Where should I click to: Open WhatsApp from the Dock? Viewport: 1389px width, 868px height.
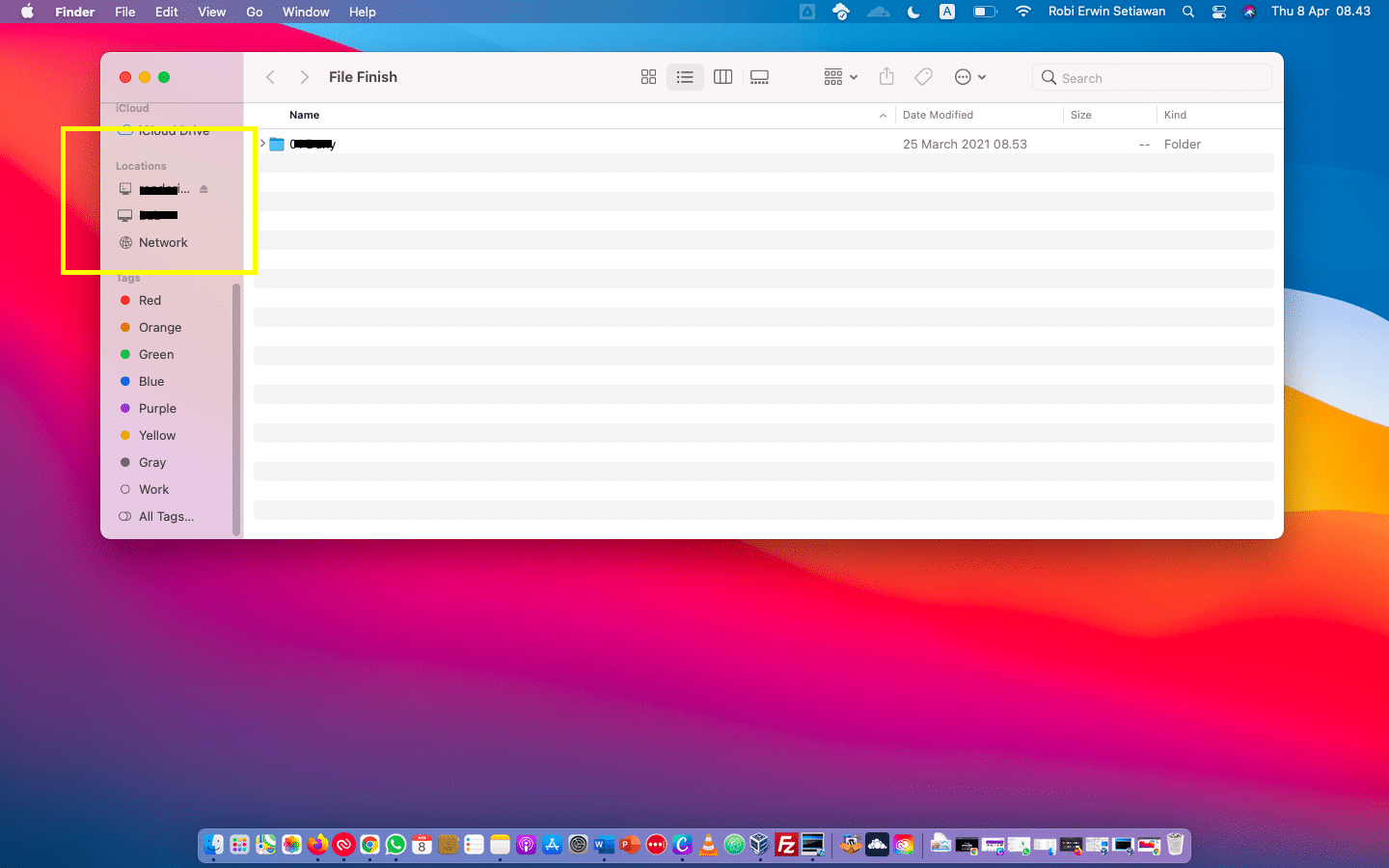pyautogui.click(x=395, y=845)
